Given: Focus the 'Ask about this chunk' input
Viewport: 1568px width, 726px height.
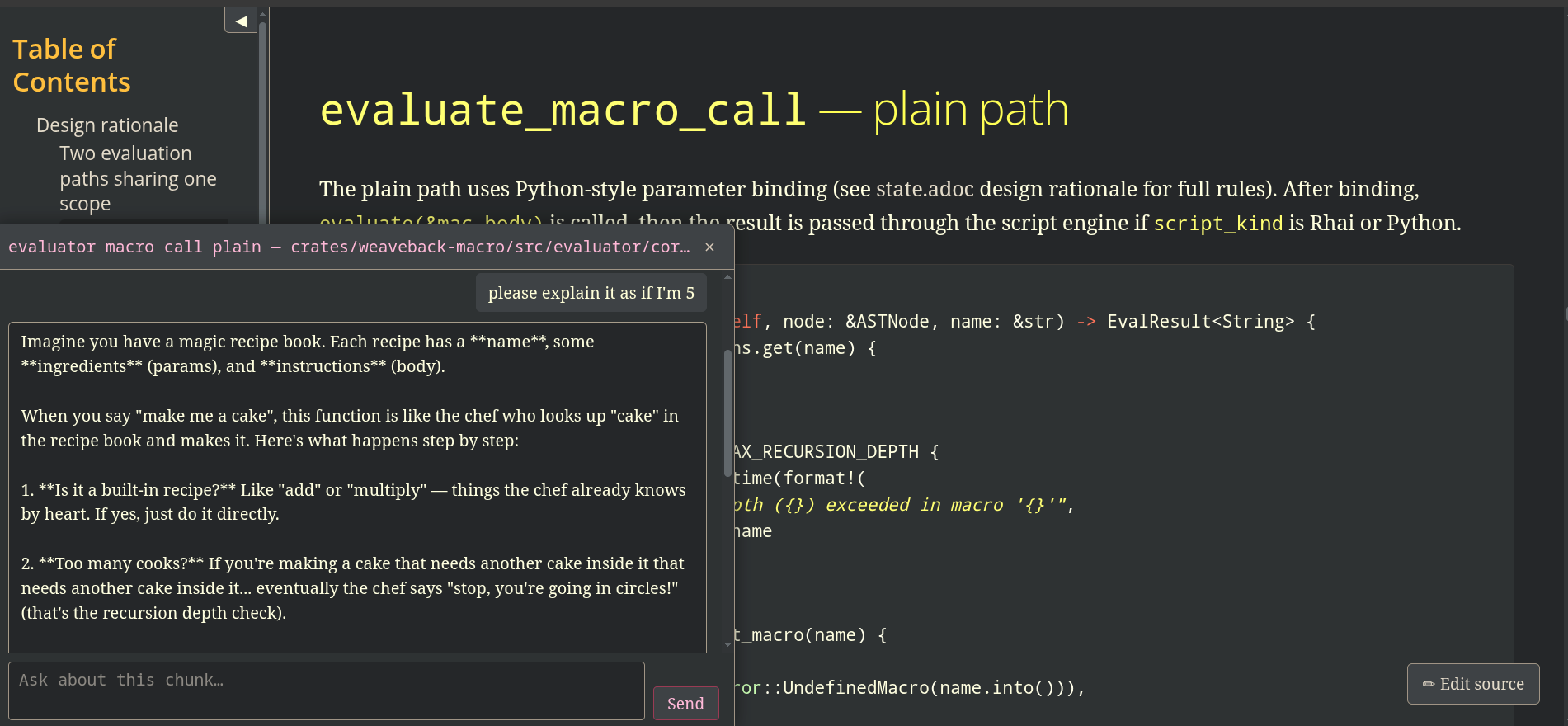Looking at the screenshot, I should (x=327, y=691).
